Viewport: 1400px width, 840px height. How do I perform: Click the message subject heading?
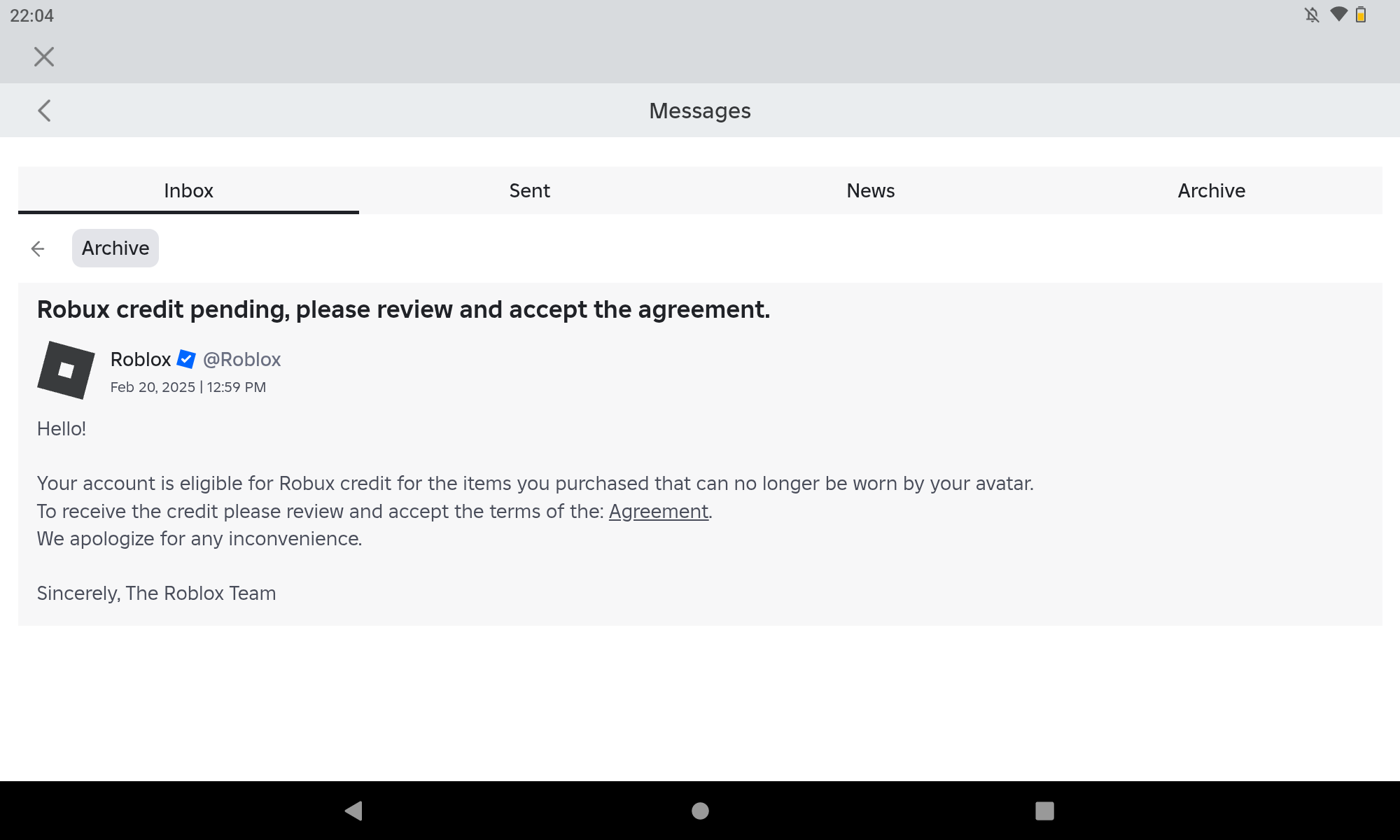403,309
